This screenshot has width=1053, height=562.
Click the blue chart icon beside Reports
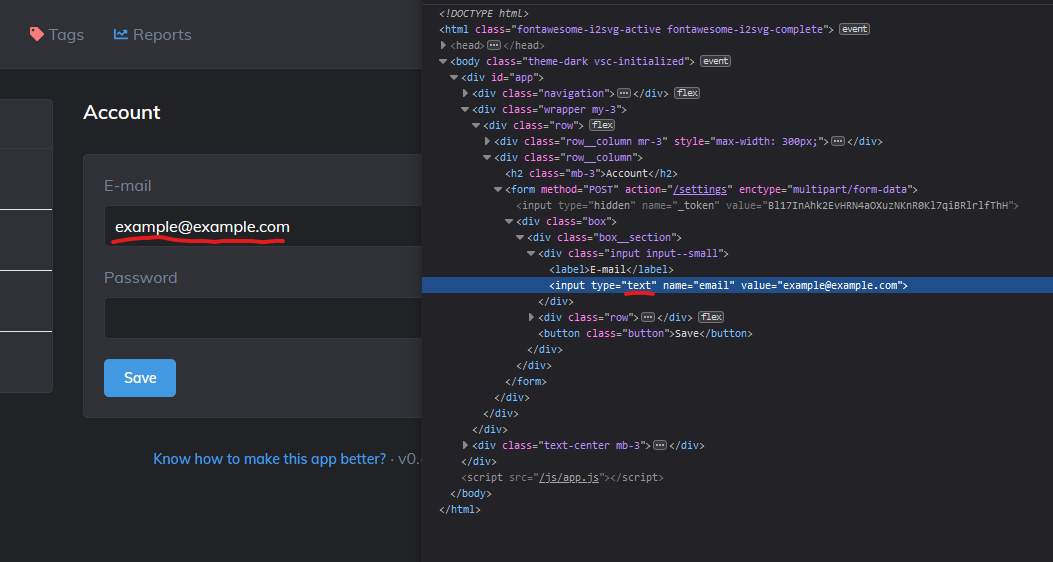121,34
